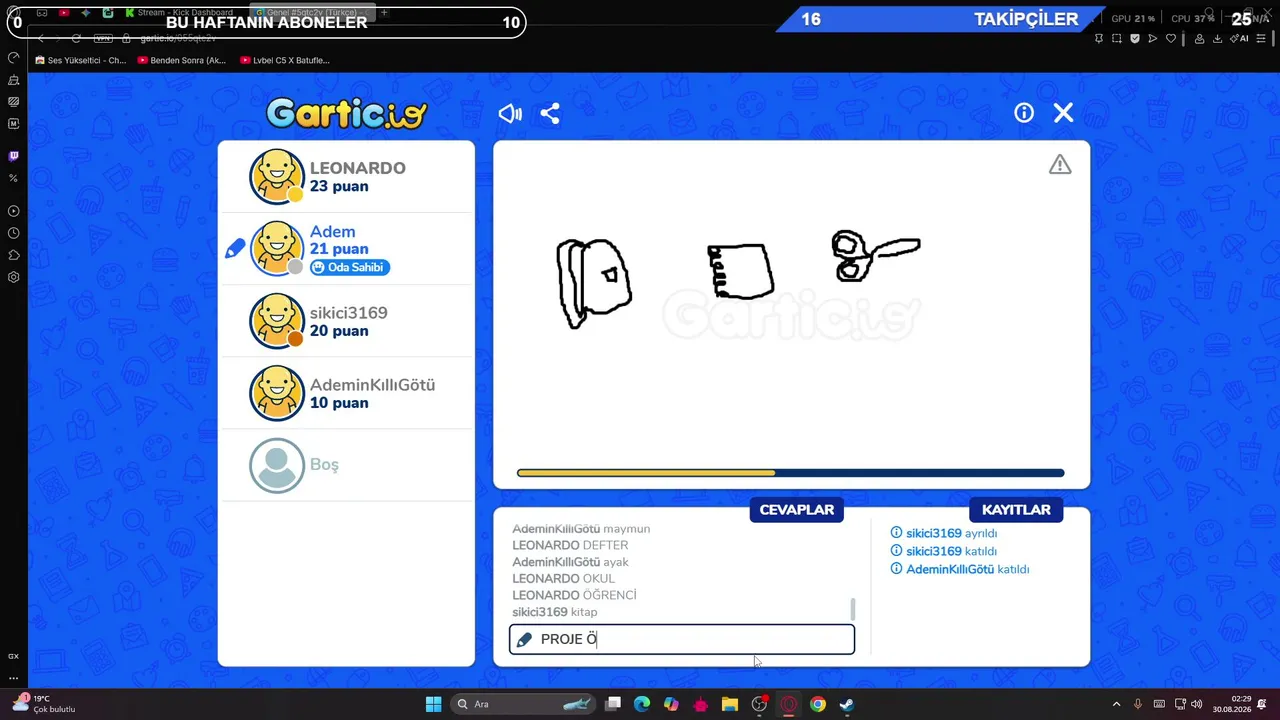Viewport: 1280px width, 720px height.
Task: Open the snapshot tool in browser toolbar
Action: (x=1116, y=38)
